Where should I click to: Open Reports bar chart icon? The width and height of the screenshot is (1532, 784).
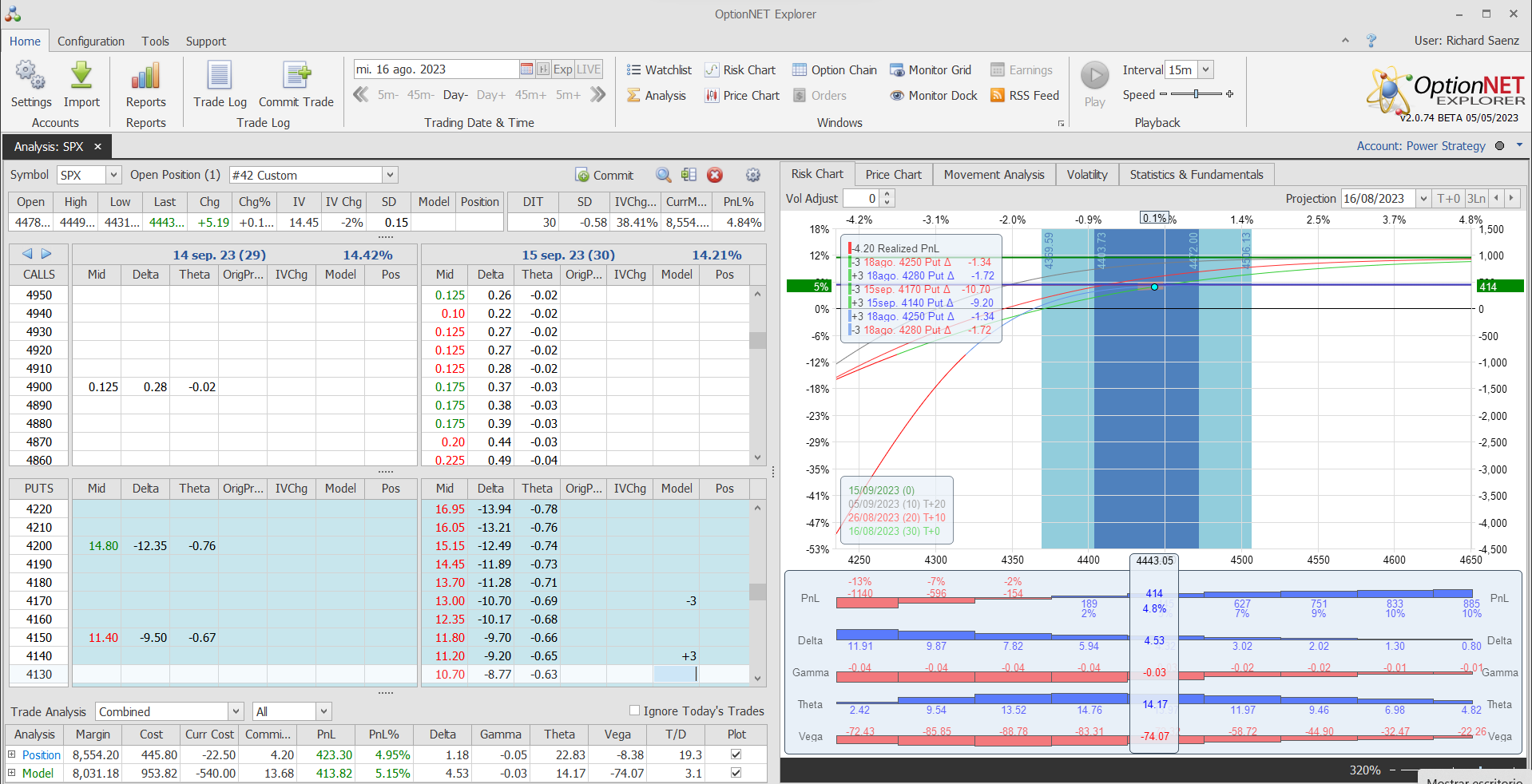tap(145, 77)
